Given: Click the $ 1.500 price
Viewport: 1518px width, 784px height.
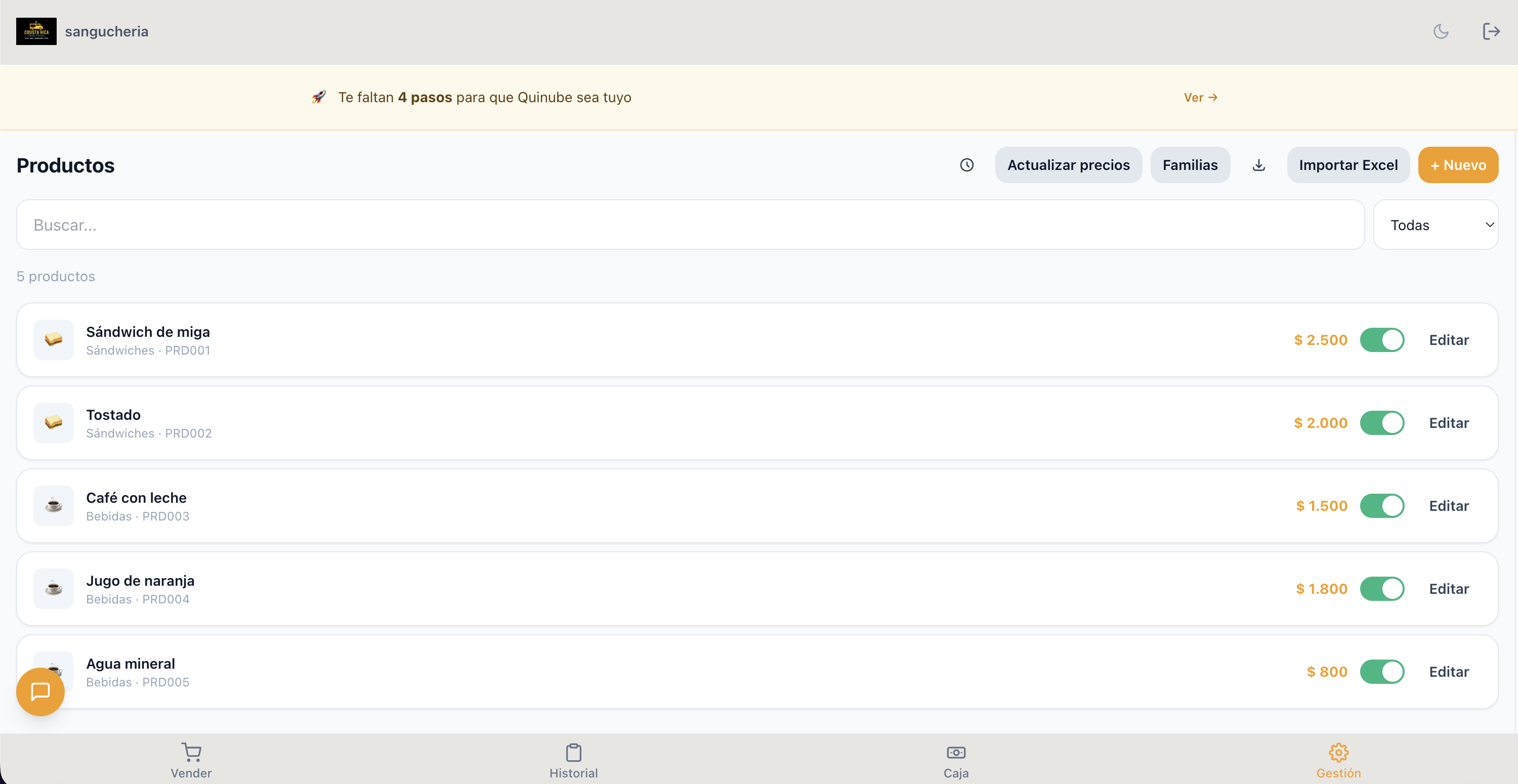Looking at the screenshot, I should pyautogui.click(x=1322, y=506).
